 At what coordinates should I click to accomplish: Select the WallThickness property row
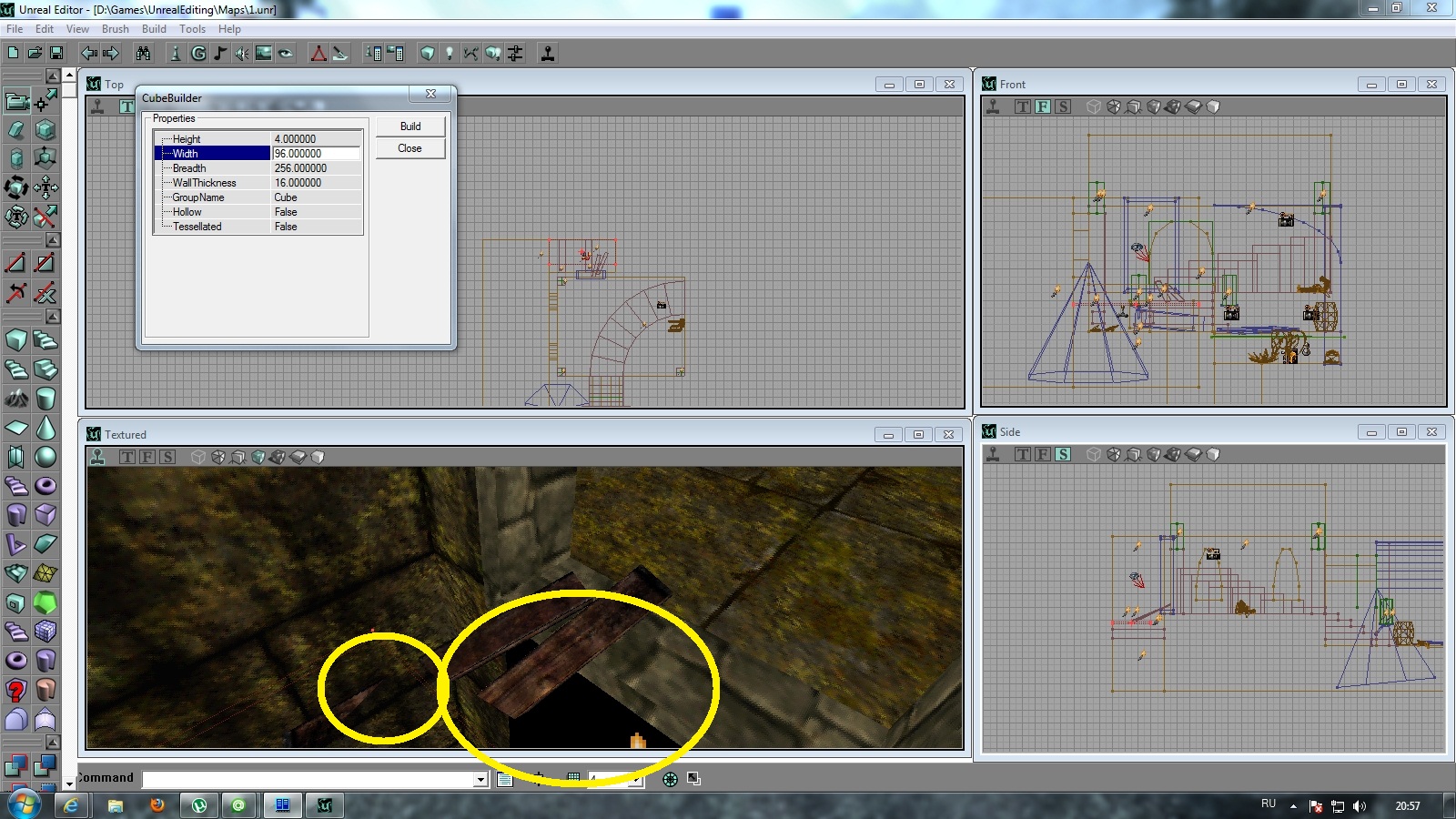tap(258, 183)
